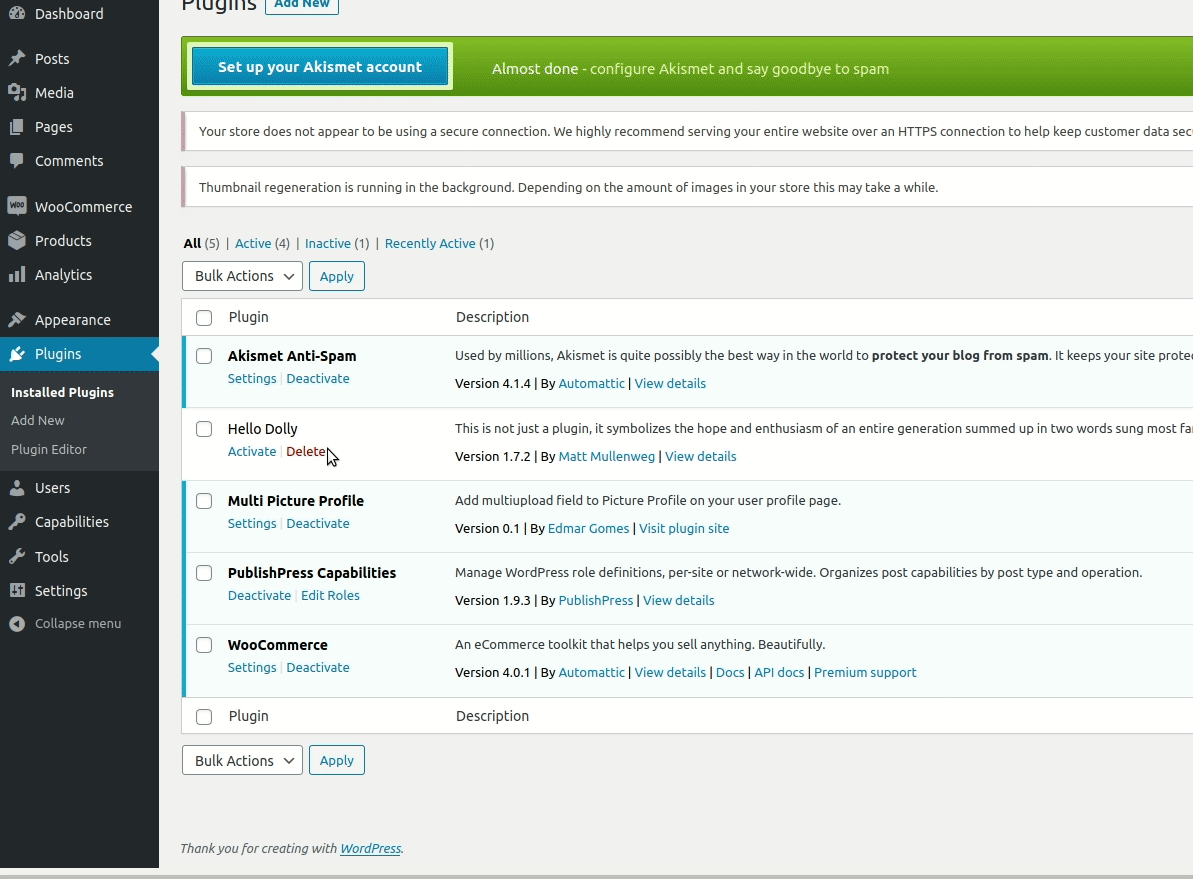1193x879 pixels.
Task: Deactivate PublishPress Capabilities plugin
Action: [x=259, y=595]
